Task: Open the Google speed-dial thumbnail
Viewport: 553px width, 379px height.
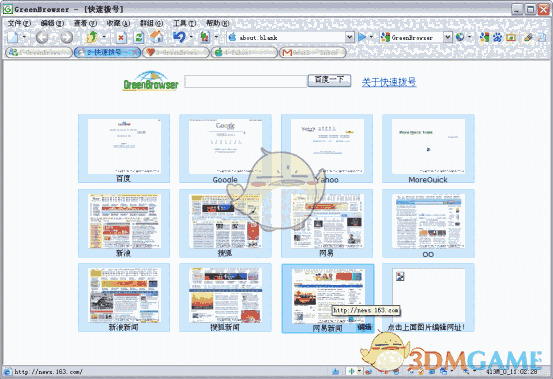Action: tap(225, 148)
